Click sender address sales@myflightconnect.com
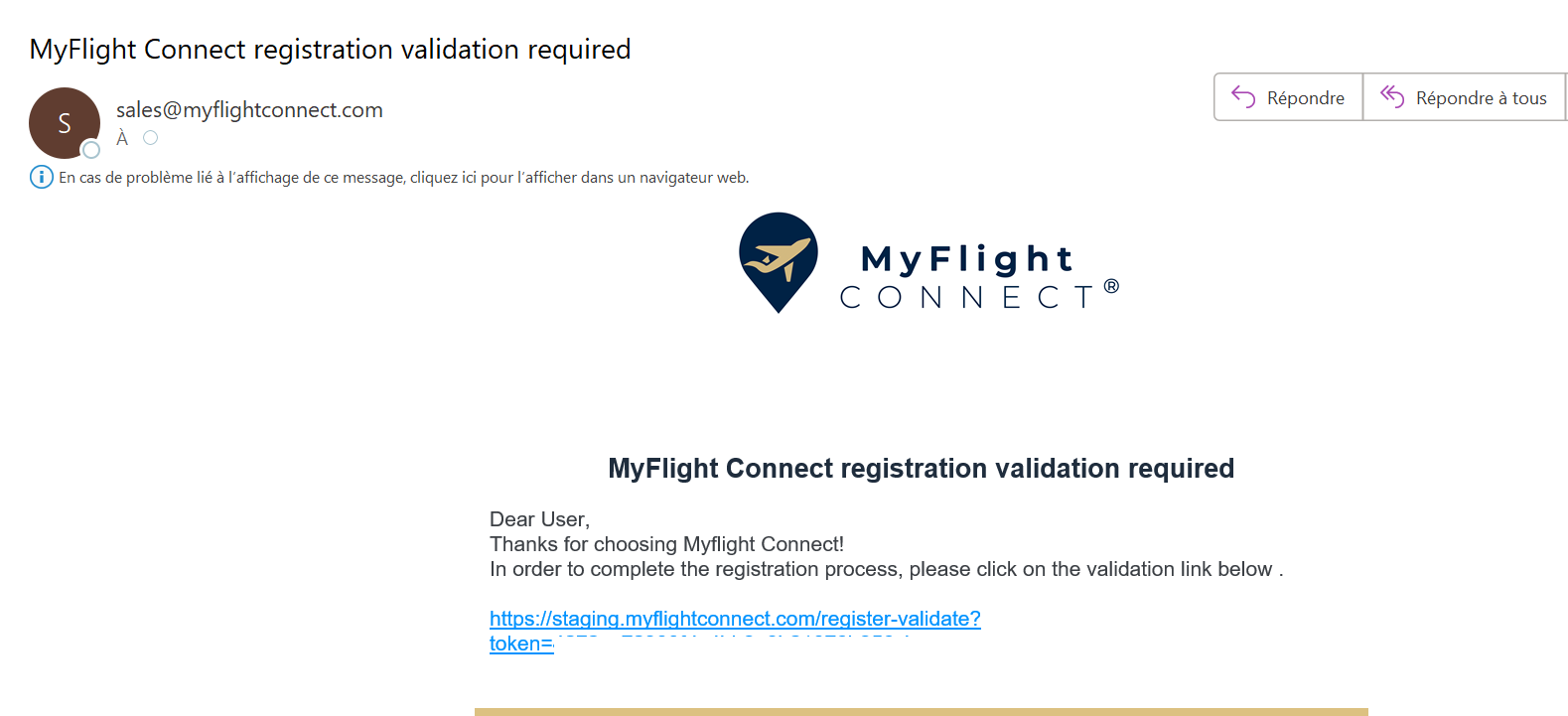The width and height of the screenshot is (1568, 716). tap(249, 110)
